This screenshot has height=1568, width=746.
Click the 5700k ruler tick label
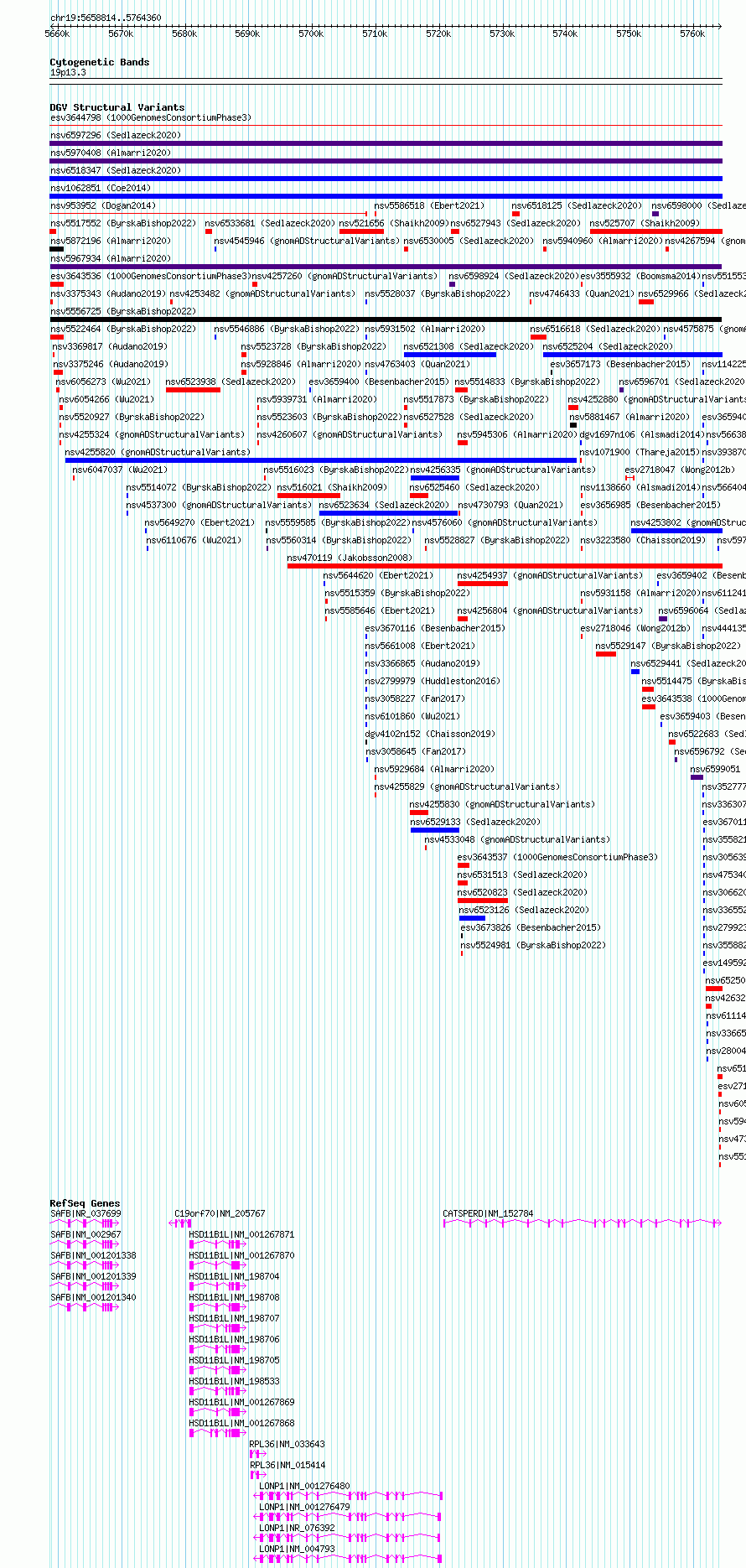[311, 34]
